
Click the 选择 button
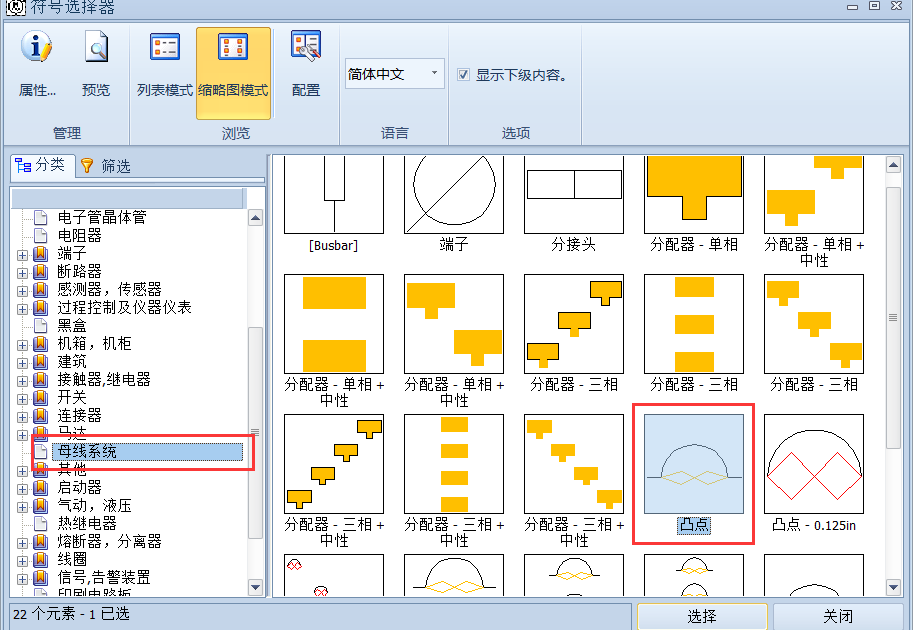tap(702, 616)
